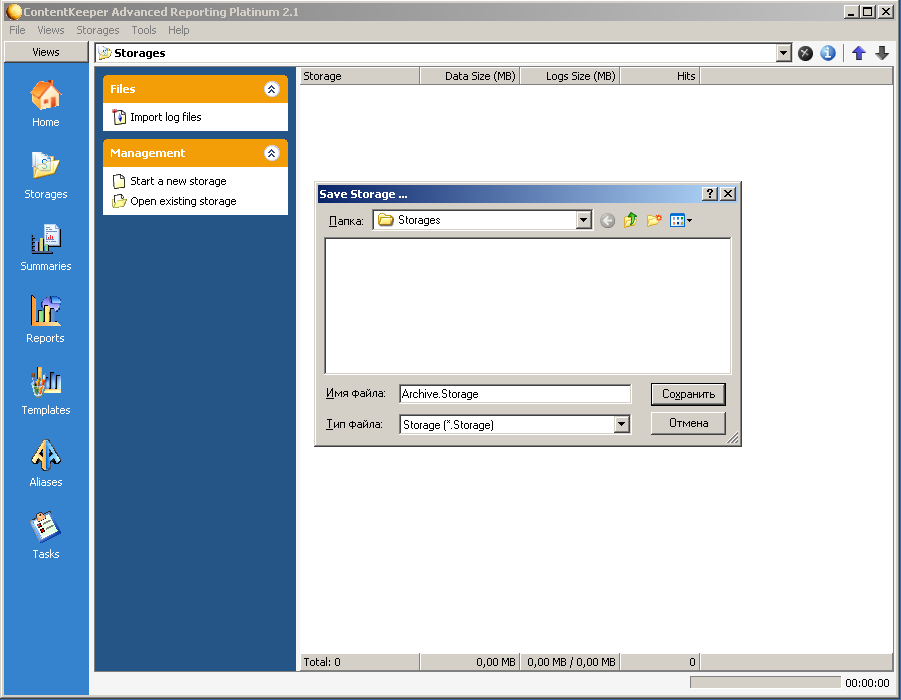Viewport: 901px width, 700px height.
Task: Click the 0,00 MB / 0,00 MB cell
Action: coord(571,662)
